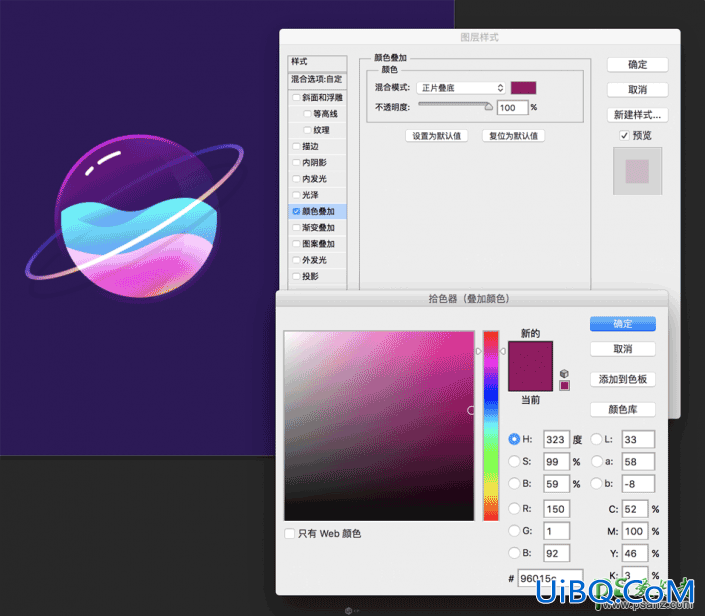Image resolution: width=705 pixels, height=616 pixels.
Task: Click 设置为默认值 button
Action: click(437, 136)
